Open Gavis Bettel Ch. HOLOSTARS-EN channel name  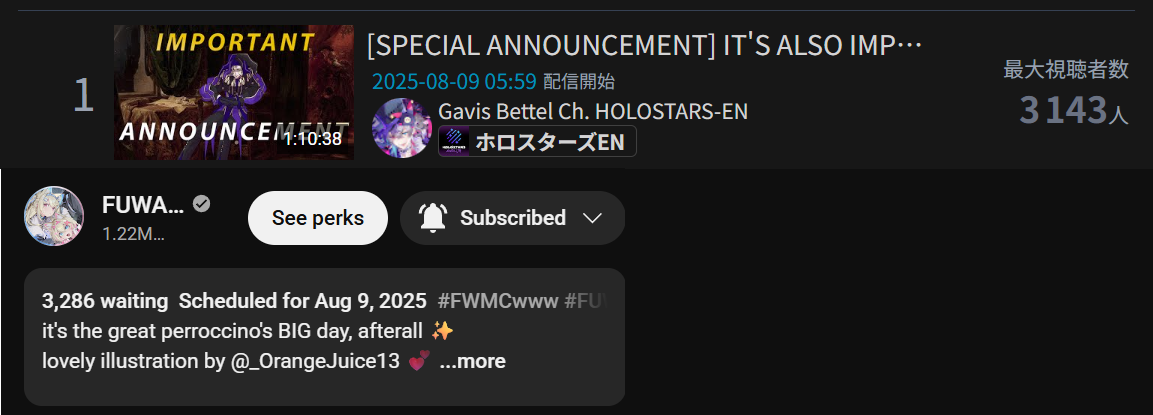tap(593, 112)
